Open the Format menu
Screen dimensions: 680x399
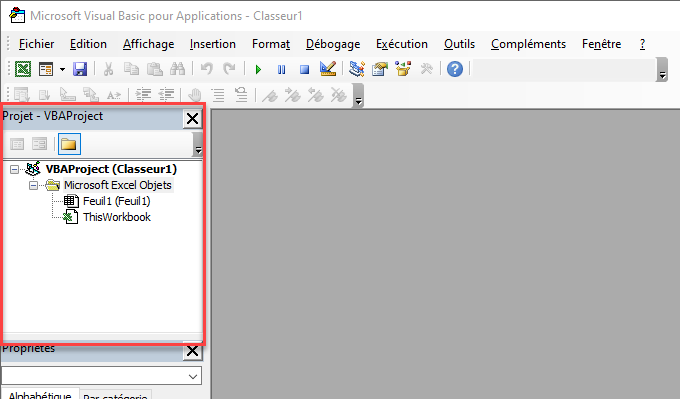pyautogui.click(x=271, y=44)
